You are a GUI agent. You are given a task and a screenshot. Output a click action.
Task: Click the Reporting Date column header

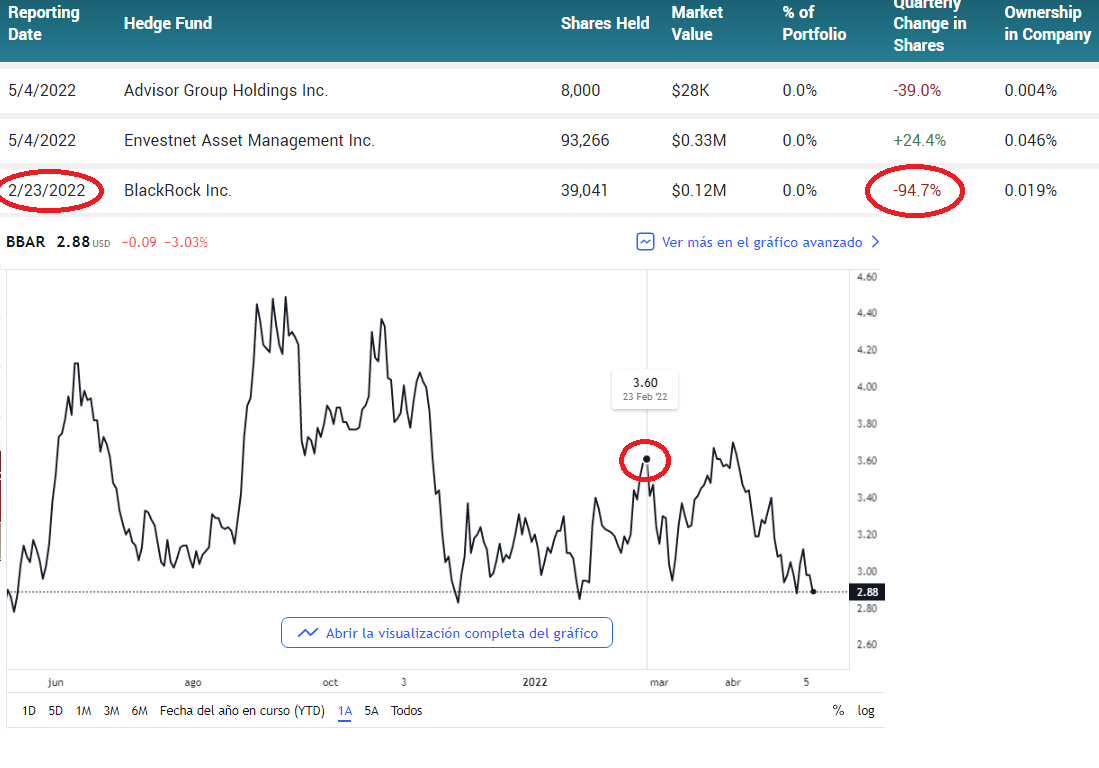pos(43,23)
